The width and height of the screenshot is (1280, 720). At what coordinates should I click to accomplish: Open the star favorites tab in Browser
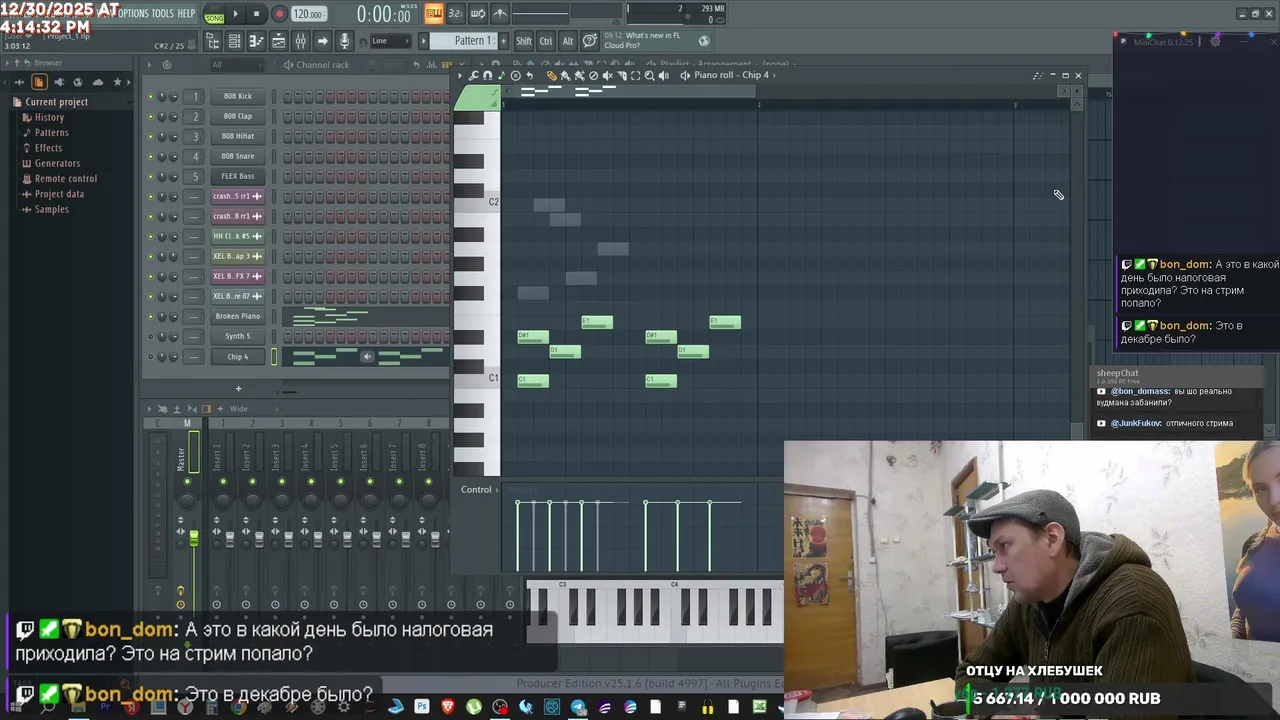[117, 82]
